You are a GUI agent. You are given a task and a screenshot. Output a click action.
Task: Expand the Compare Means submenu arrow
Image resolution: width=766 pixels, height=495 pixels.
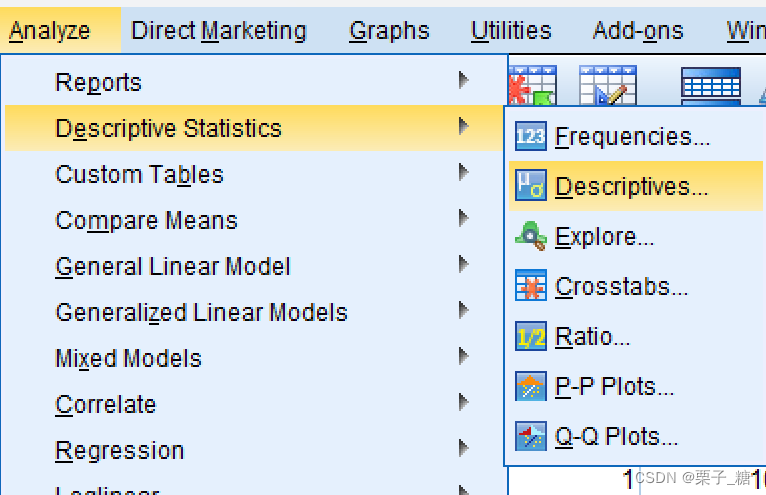[x=464, y=218]
